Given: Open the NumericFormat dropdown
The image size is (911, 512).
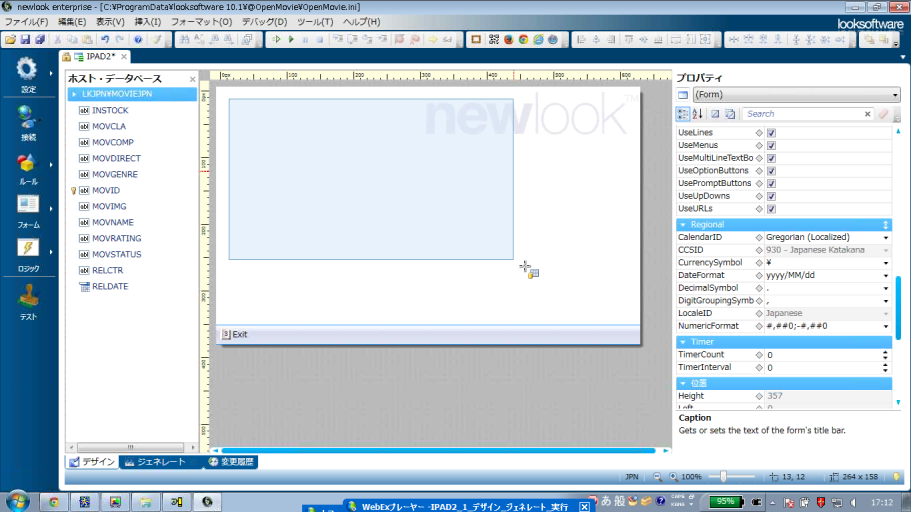Looking at the screenshot, I should click(885, 327).
